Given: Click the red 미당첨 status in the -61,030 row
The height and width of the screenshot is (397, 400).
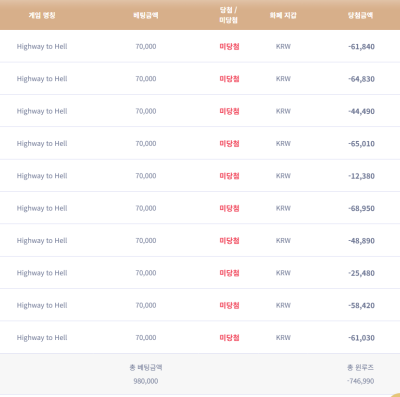Looking at the screenshot, I should (229, 338).
